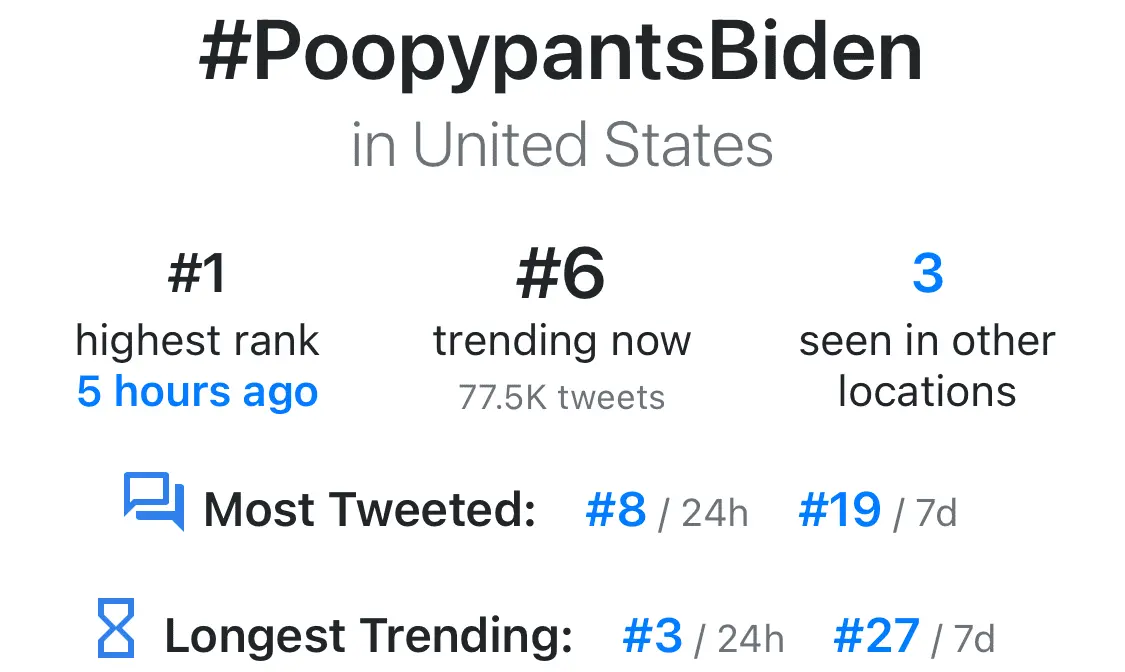Click the #8 Most Tweeted 24h rank
Screen dimensions: 1125x672
click(x=616, y=511)
